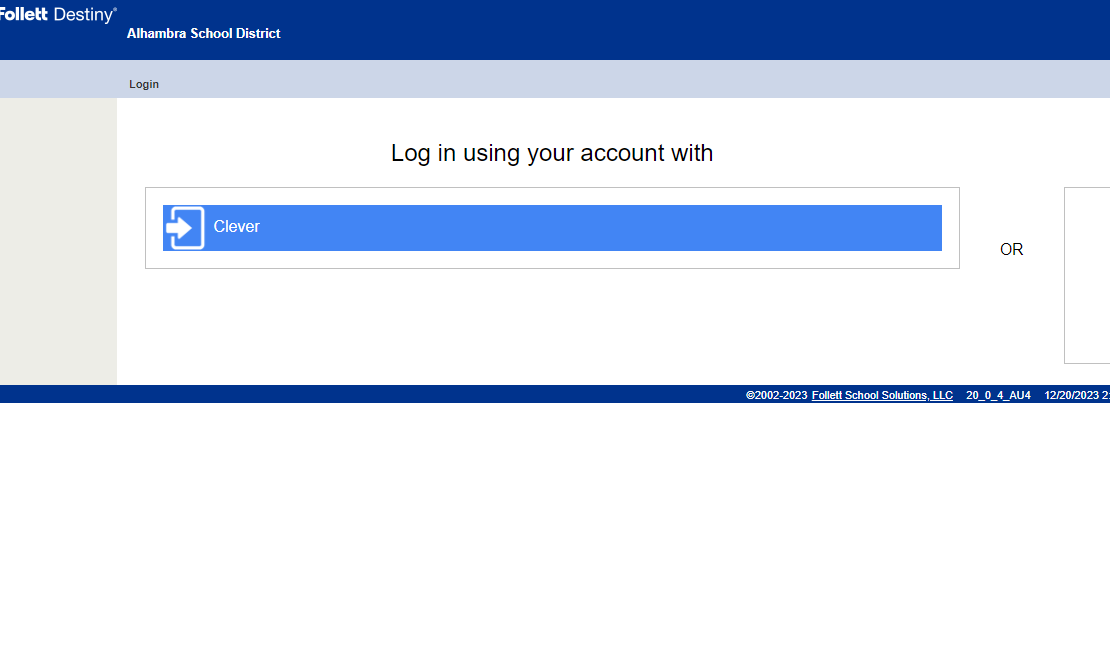Click the ©2002-2023 copyright text

pyautogui.click(x=777, y=395)
